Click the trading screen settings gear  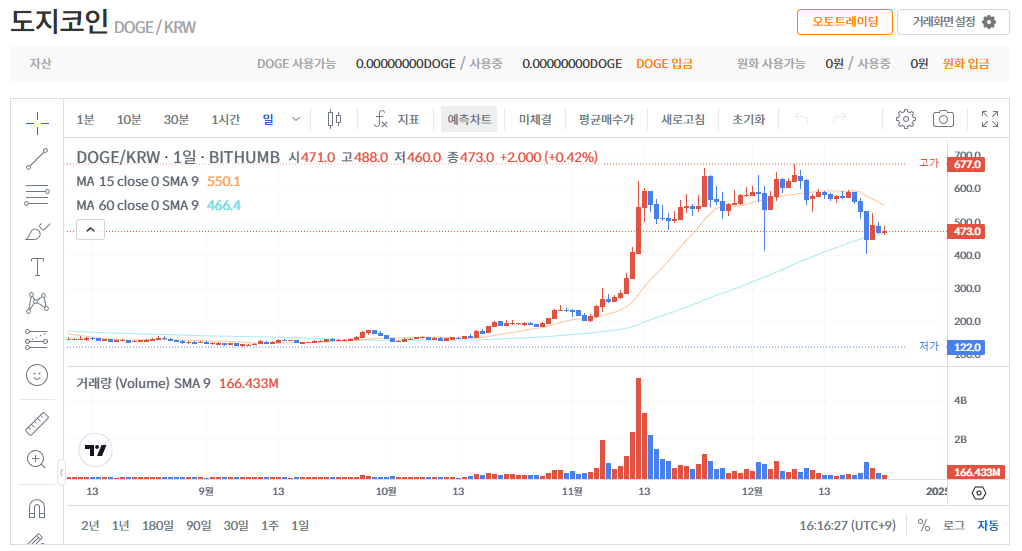989,22
